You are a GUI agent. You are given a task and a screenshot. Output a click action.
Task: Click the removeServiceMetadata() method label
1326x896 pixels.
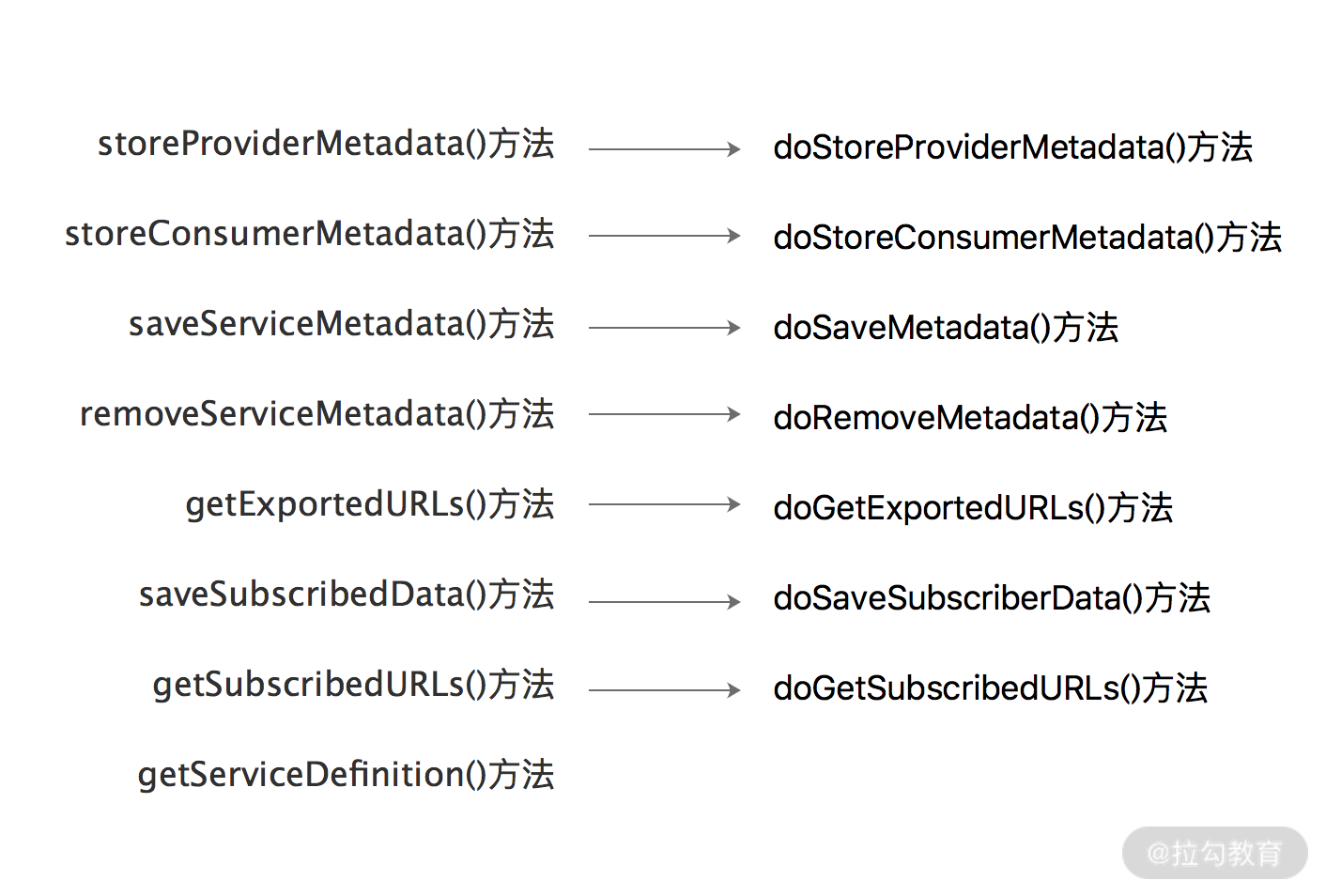(316, 414)
